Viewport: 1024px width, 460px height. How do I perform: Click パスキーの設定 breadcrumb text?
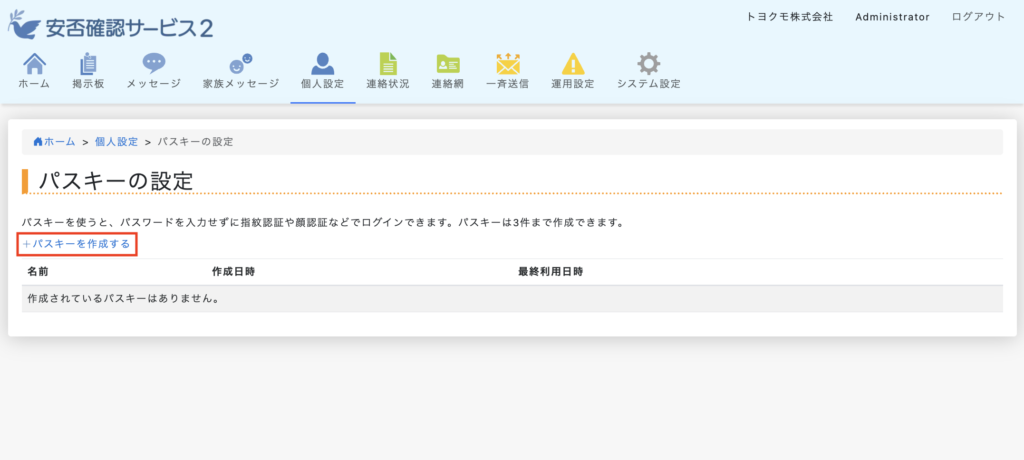[x=195, y=142]
